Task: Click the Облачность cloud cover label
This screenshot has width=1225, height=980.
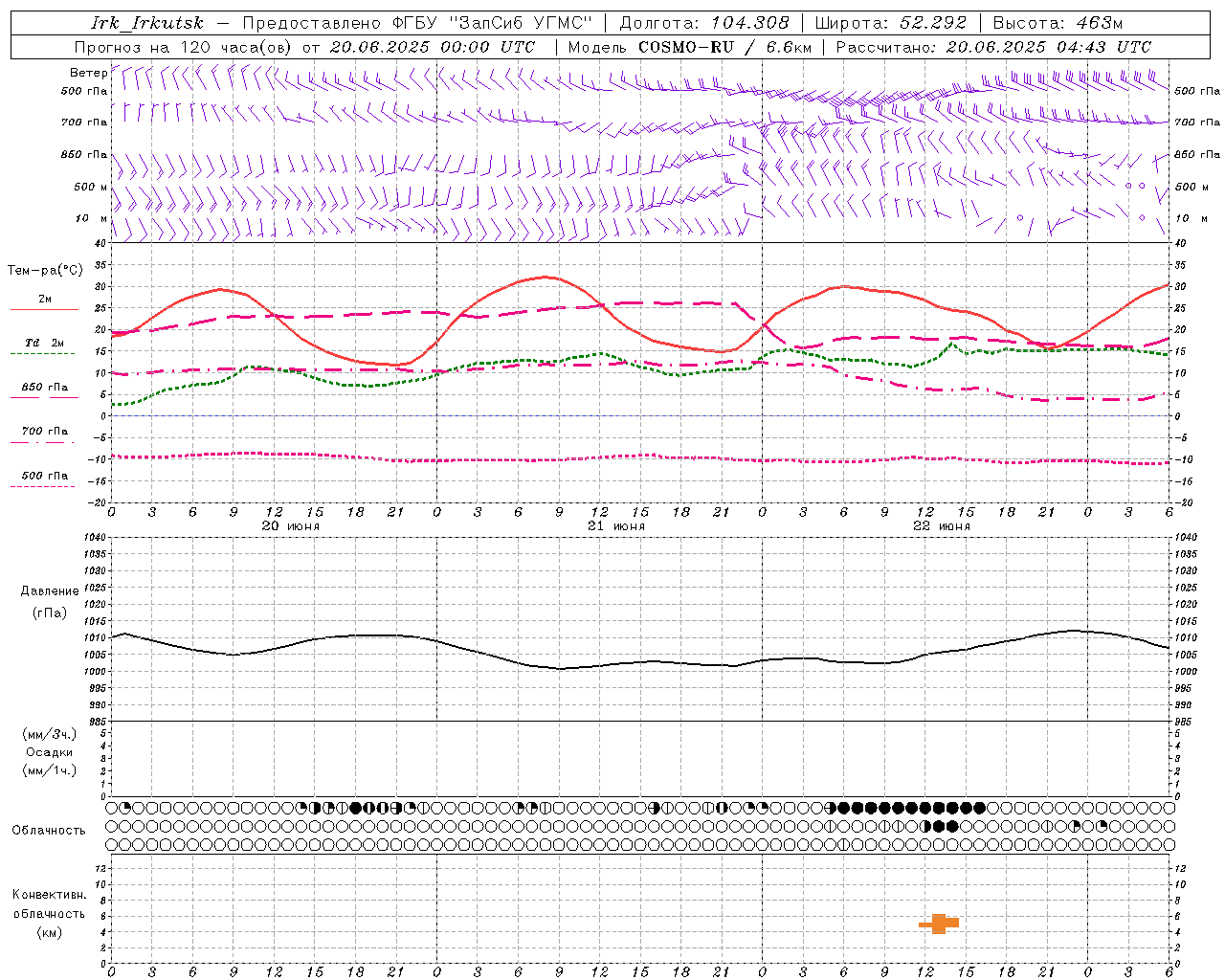Action: click(49, 831)
